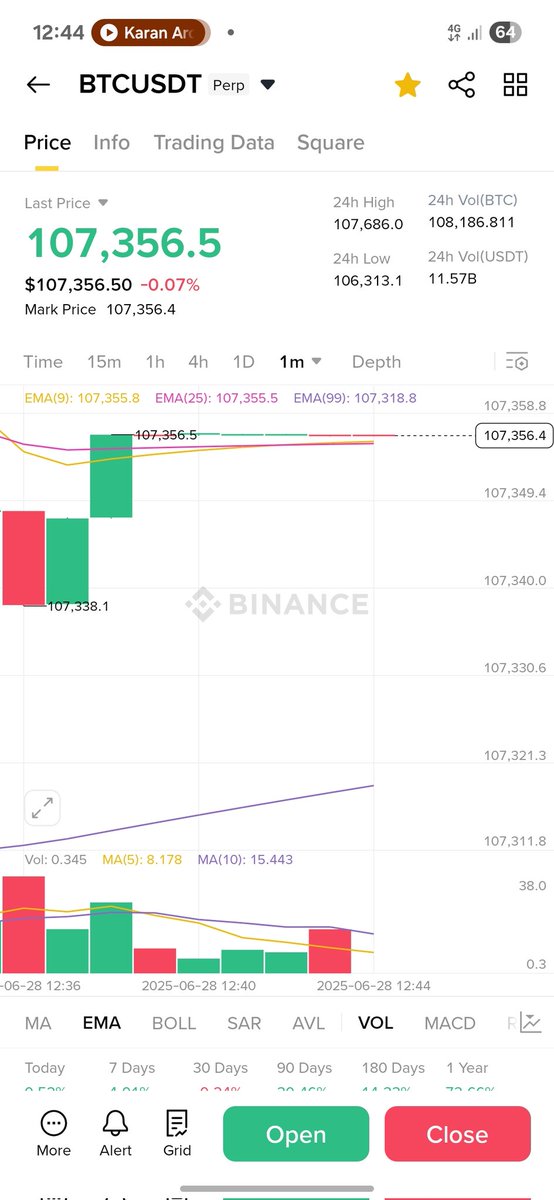Screen dimensions: 554x1200
Task: Switch to the Price tab
Action: click(x=47, y=142)
